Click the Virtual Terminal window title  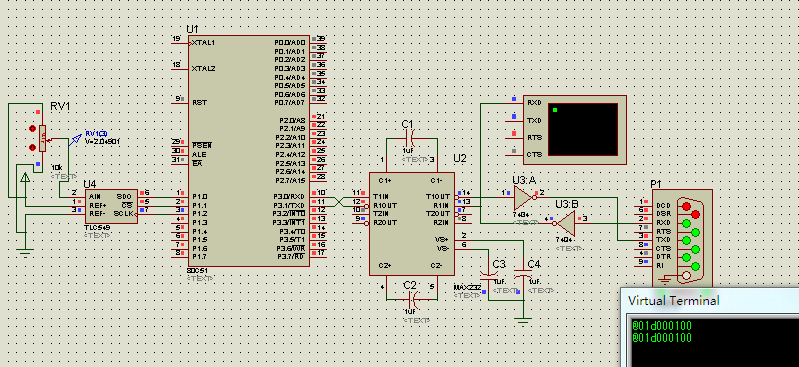pyautogui.click(x=674, y=301)
